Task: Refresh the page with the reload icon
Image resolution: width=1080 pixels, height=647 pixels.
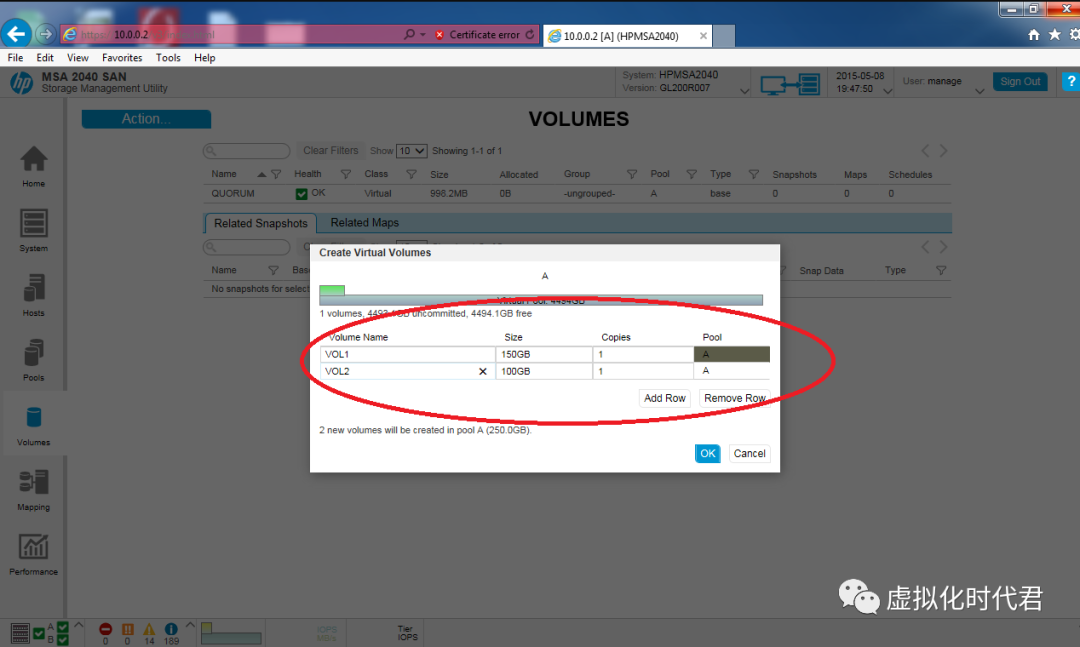Action: coord(530,34)
